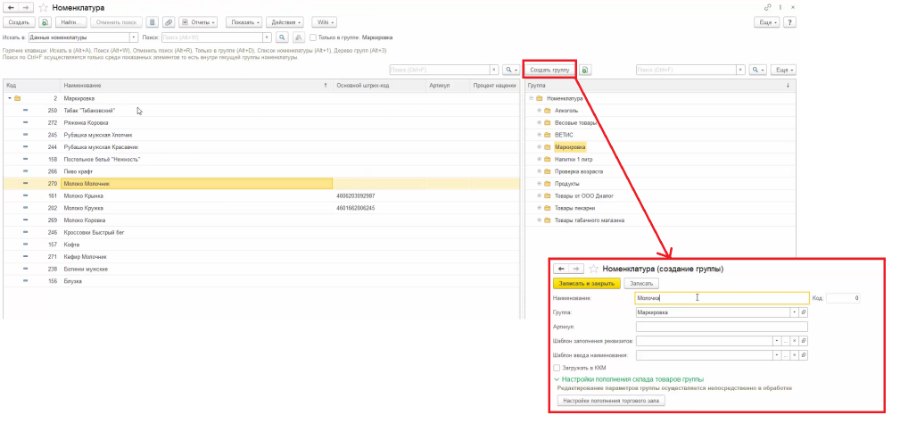Viewport: 900px width, 432px height.
Task: Open the Поиск field history dropdown
Action: [267, 37]
